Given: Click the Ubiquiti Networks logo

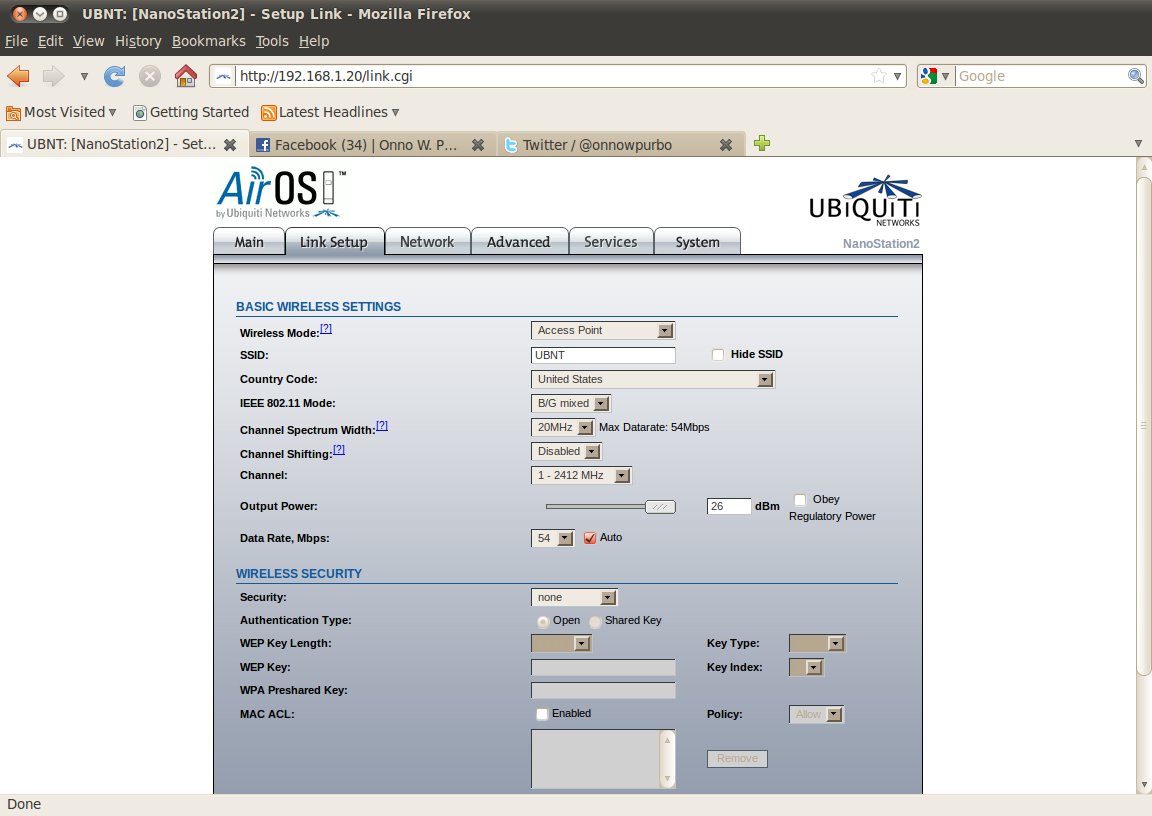Looking at the screenshot, I should pos(865,201).
